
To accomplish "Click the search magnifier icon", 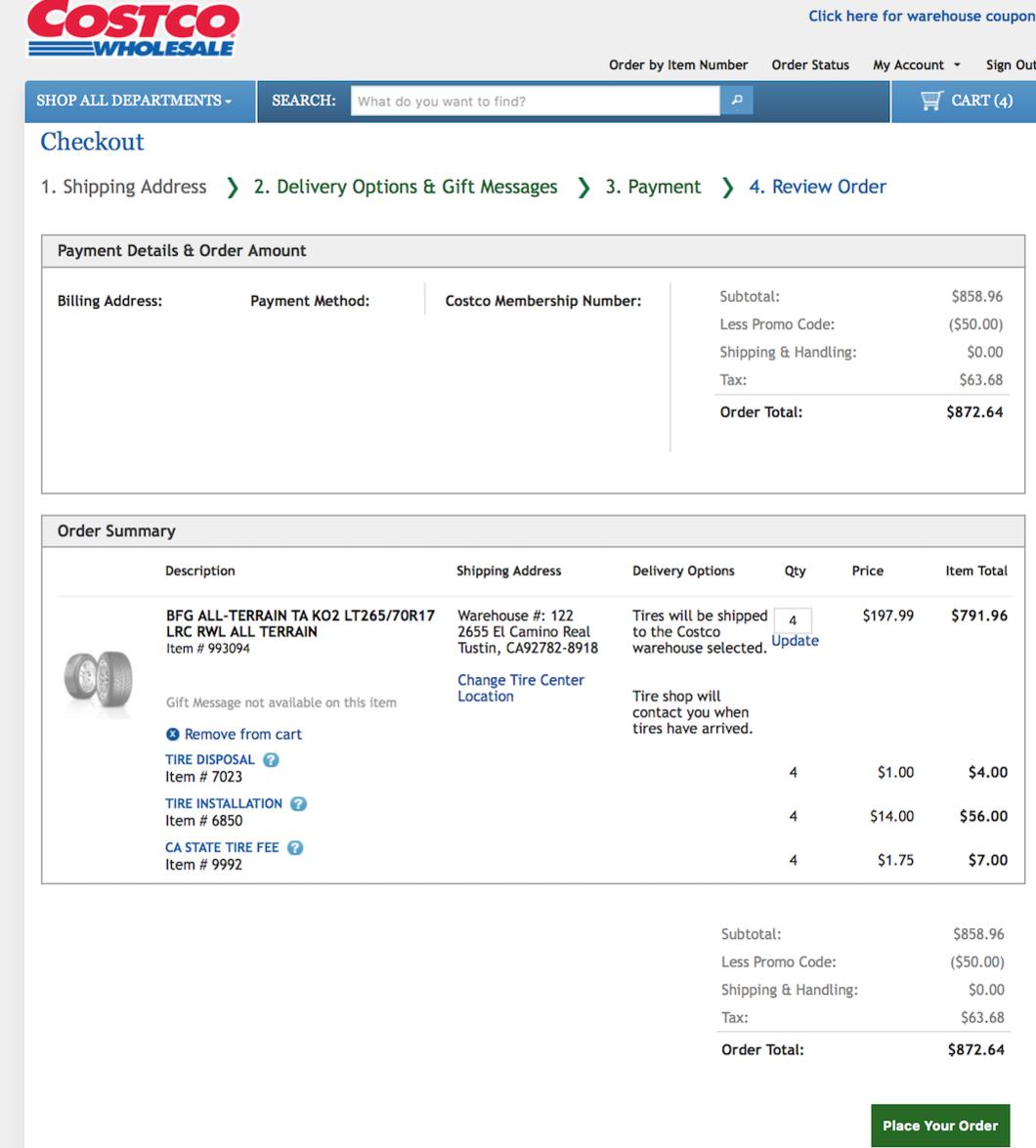I will click(737, 101).
